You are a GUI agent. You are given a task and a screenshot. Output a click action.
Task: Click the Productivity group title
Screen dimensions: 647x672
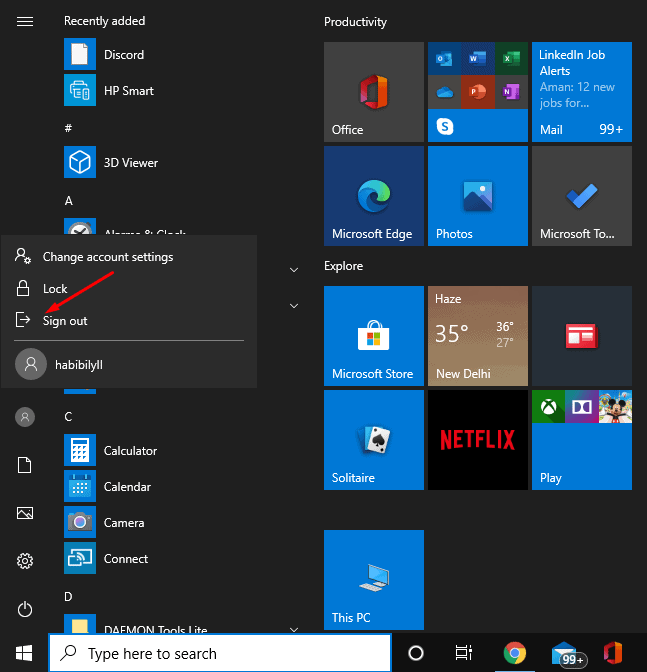click(355, 22)
